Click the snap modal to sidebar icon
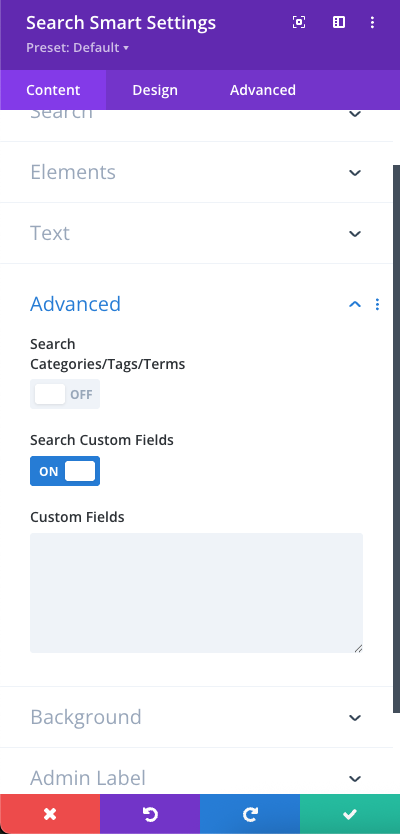Viewport: 400px width, 834px height. 339,22
